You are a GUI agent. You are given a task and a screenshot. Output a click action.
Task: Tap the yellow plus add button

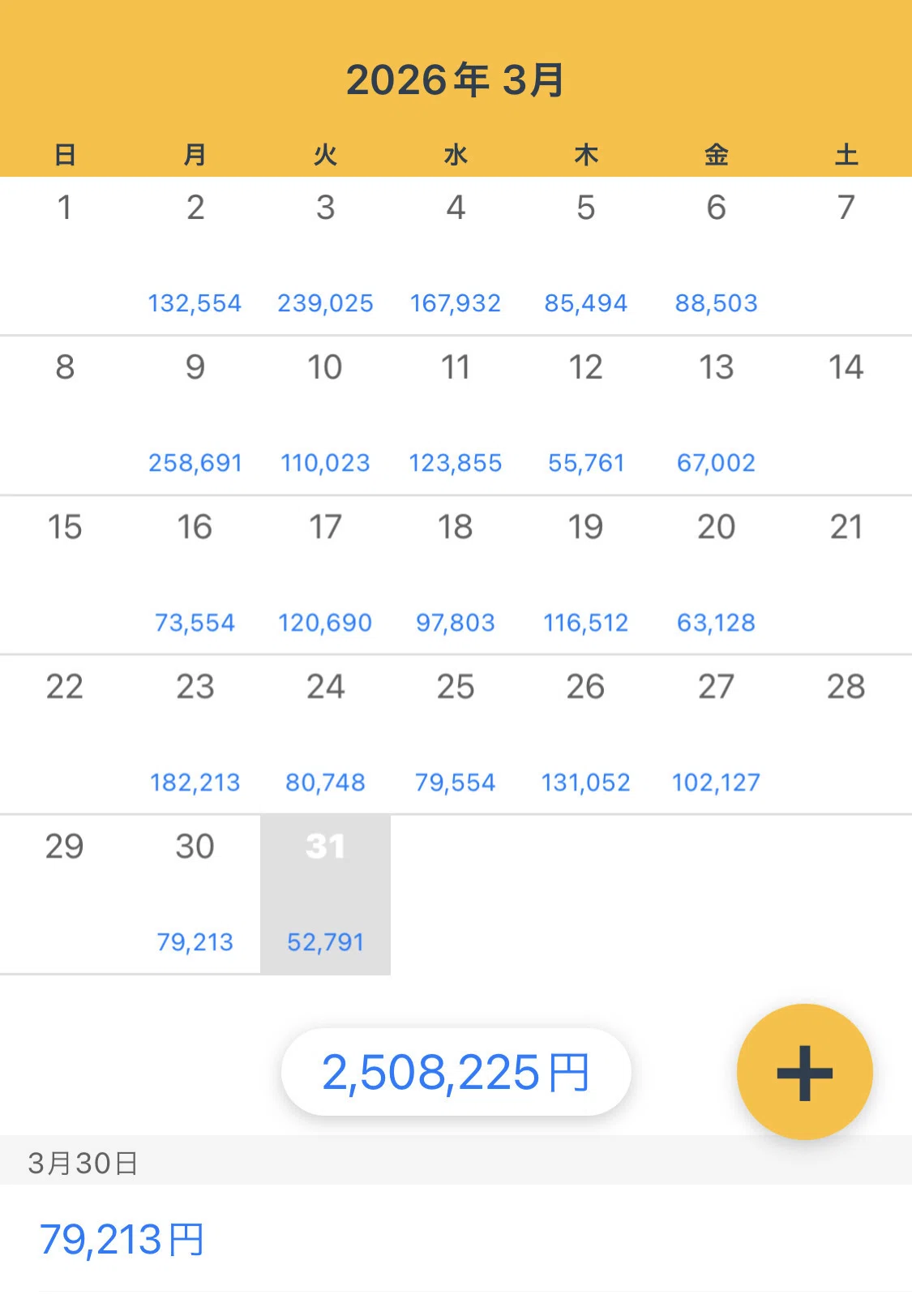pyautogui.click(x=804, y=1072)
